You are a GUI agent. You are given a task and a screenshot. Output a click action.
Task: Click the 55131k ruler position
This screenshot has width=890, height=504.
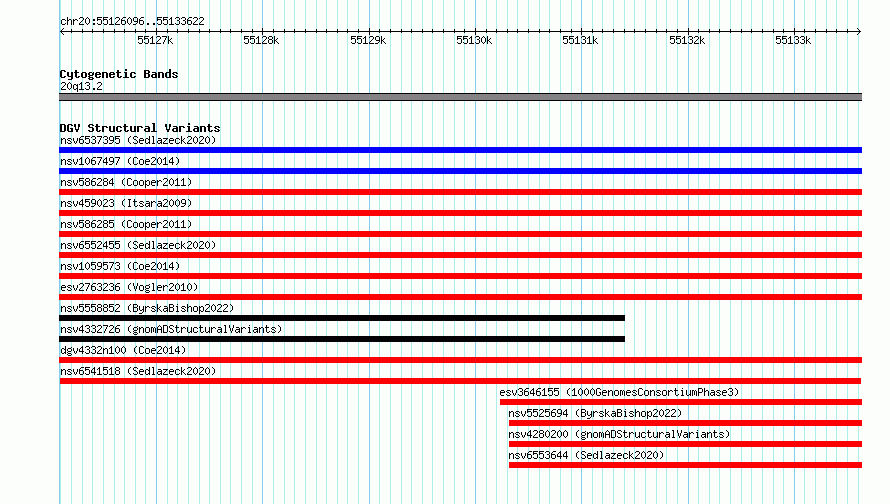coord(580,40)
